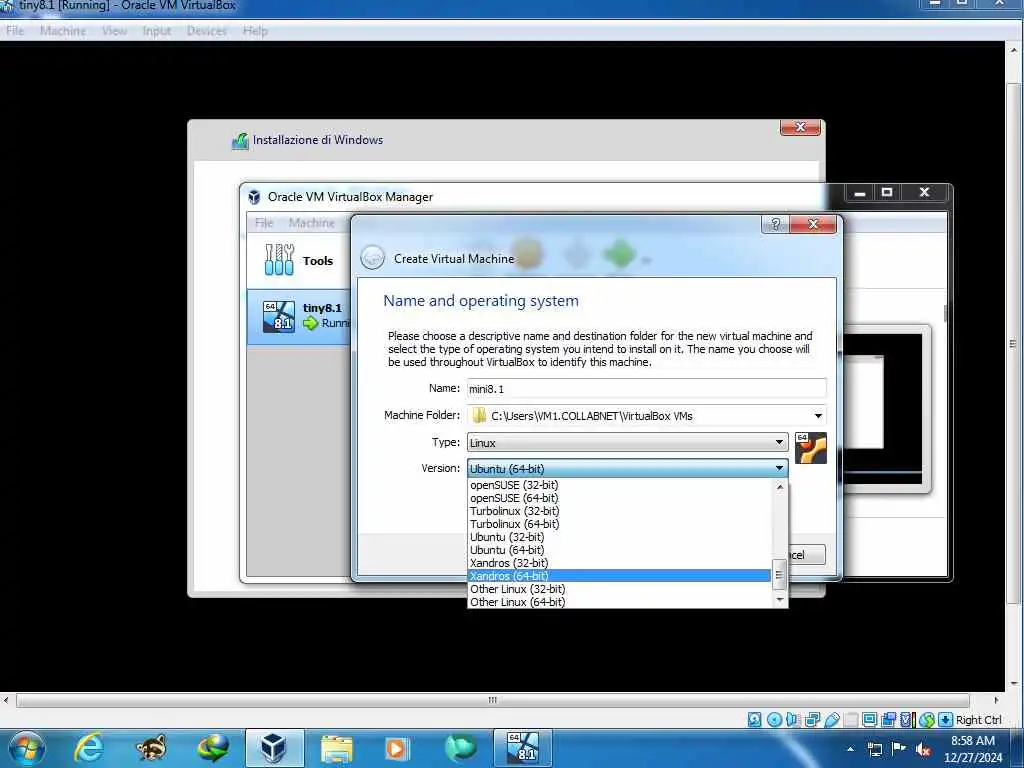Choose openSUSE (64-bit) from version list
This screenshot has width=1024, height=768.
pyautogui.click(x=620, y=498)
